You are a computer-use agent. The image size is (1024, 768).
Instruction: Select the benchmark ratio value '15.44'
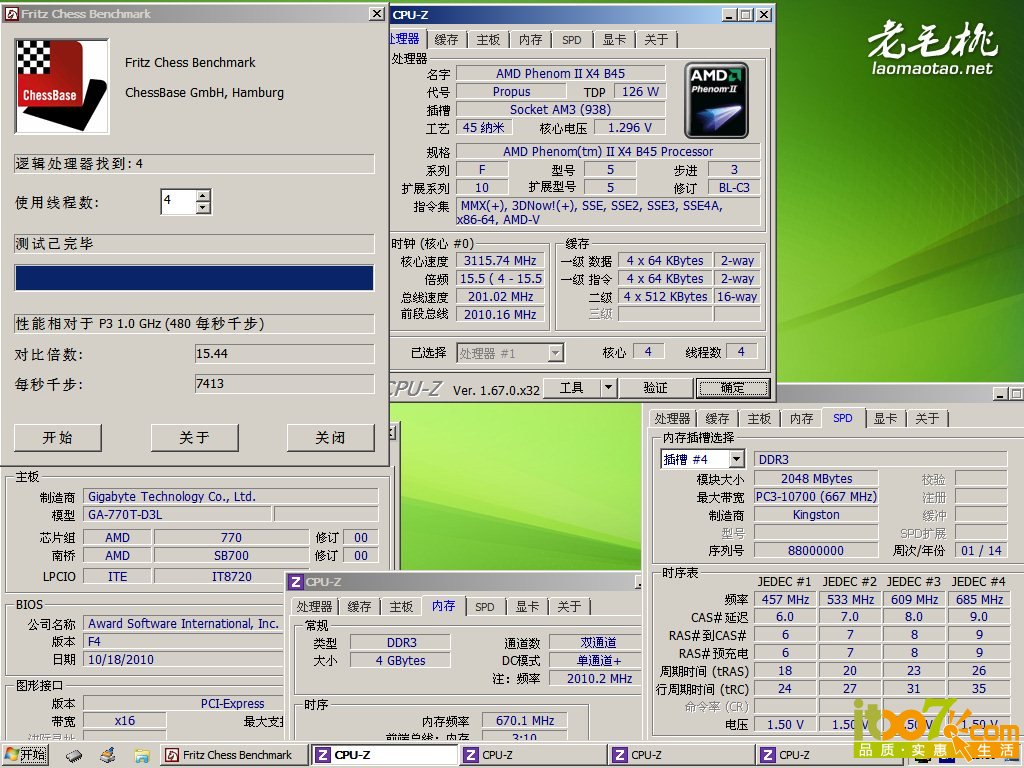[x=284, y=354]
